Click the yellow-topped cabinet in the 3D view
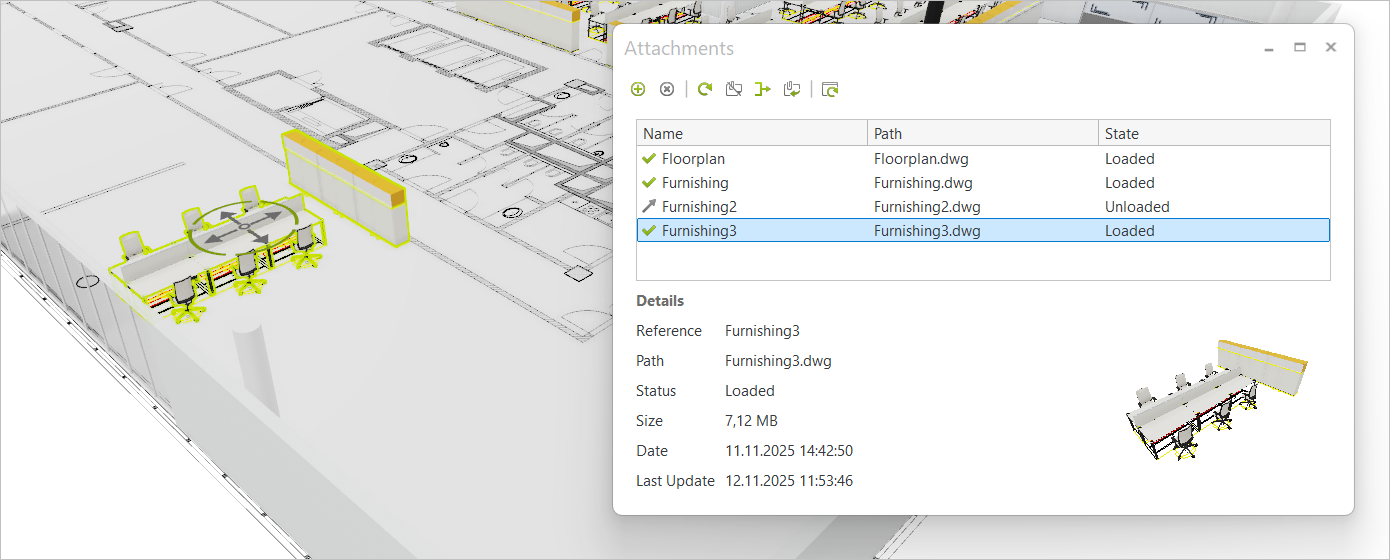 click(347, 187)
